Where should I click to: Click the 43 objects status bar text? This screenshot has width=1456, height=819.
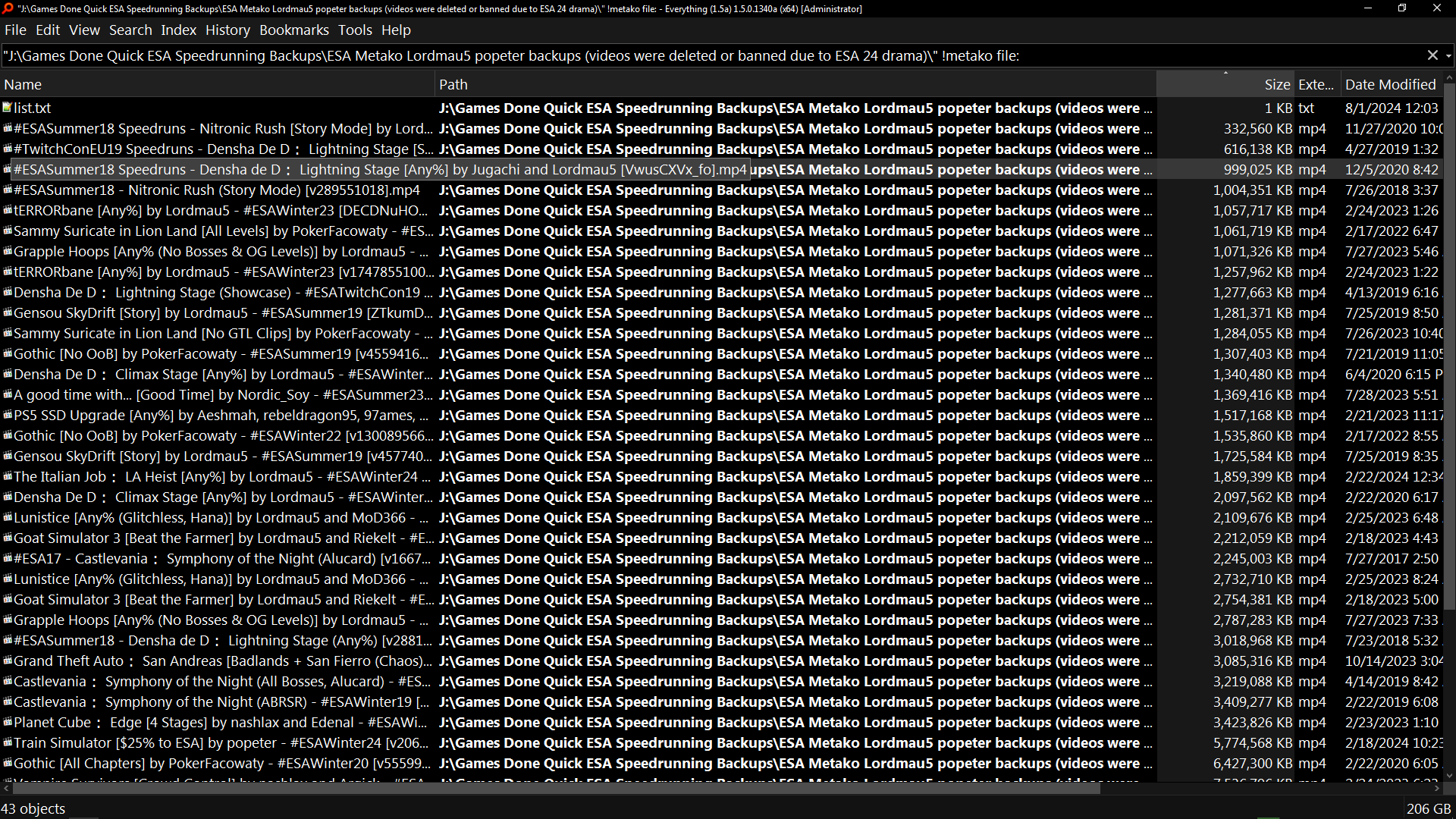click(33, 808)
